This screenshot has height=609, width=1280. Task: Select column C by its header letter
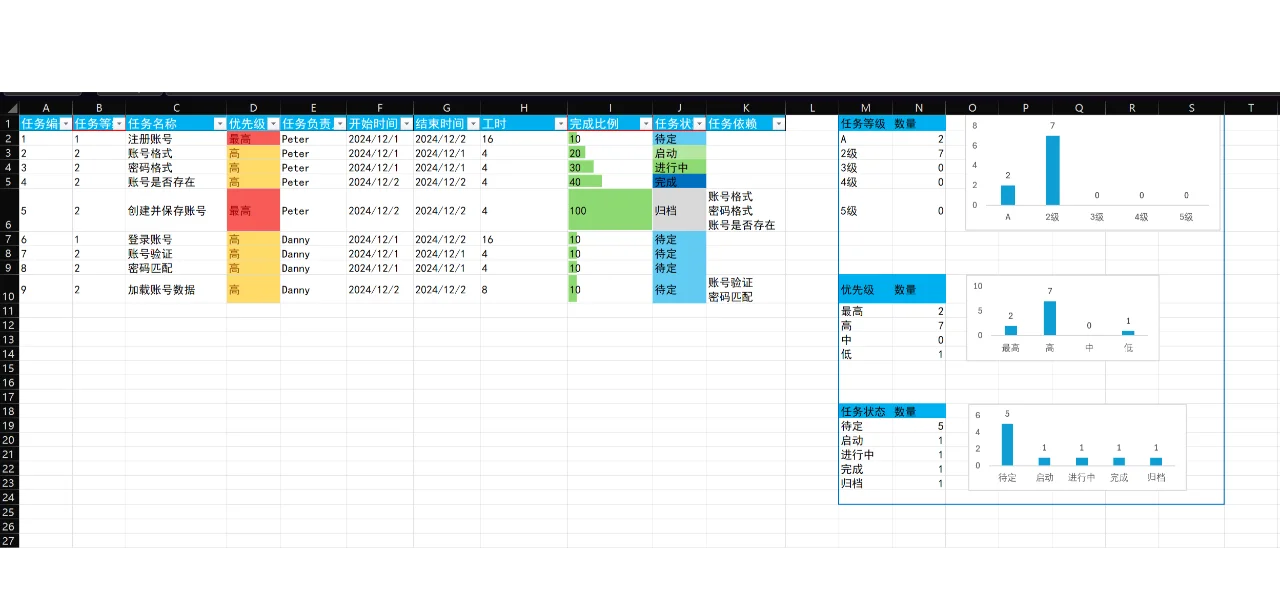click(x=176, y=108)
